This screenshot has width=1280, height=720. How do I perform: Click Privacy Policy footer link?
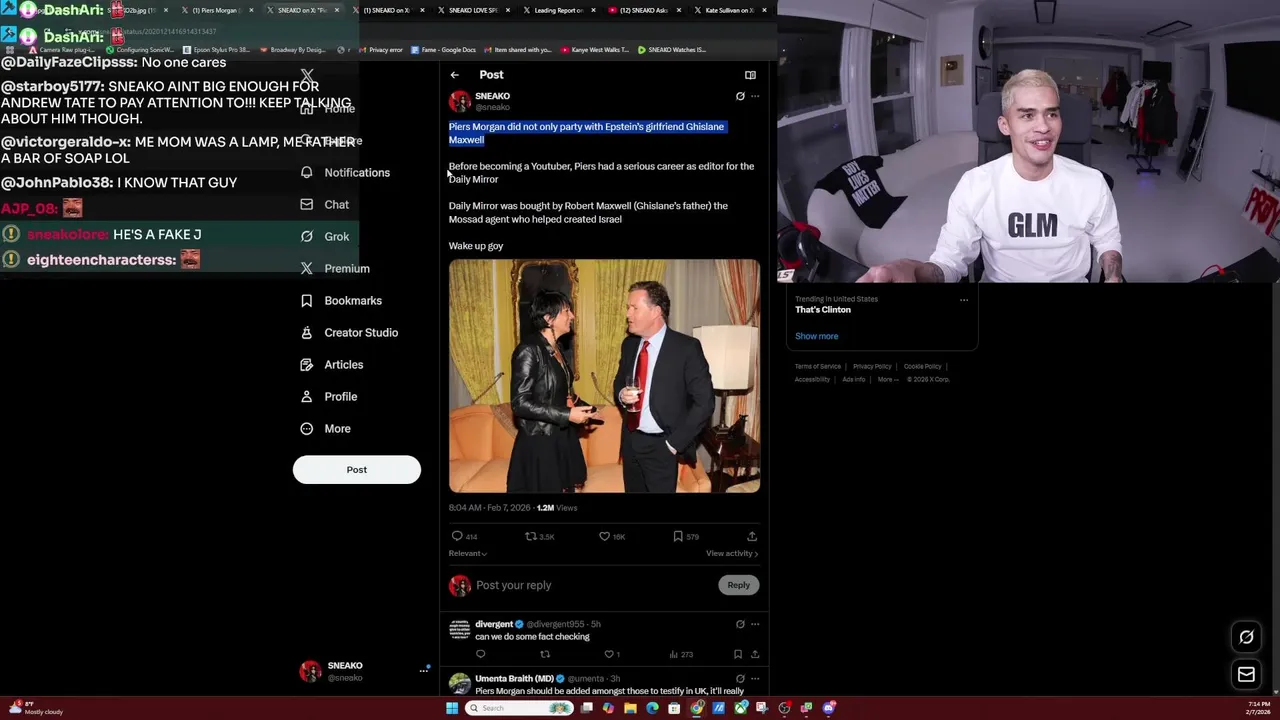(x=872, y=367)
